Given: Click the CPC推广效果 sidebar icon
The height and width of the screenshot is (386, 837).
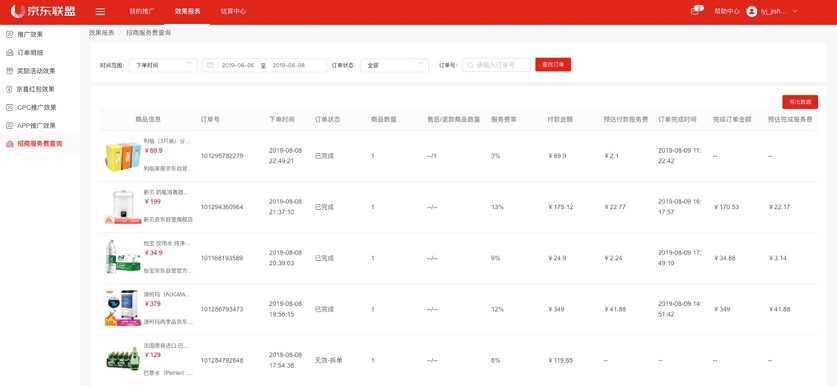Looking at the screenshot, I should pyautogui.click(x=9, y=107).
